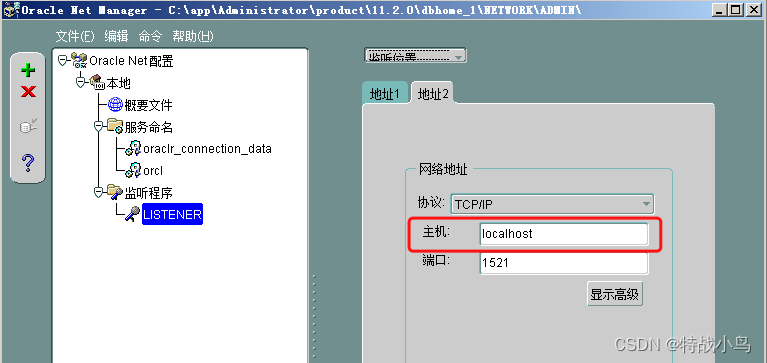
Task: Click the 主机 localhost input field
Action: [564, 234]
